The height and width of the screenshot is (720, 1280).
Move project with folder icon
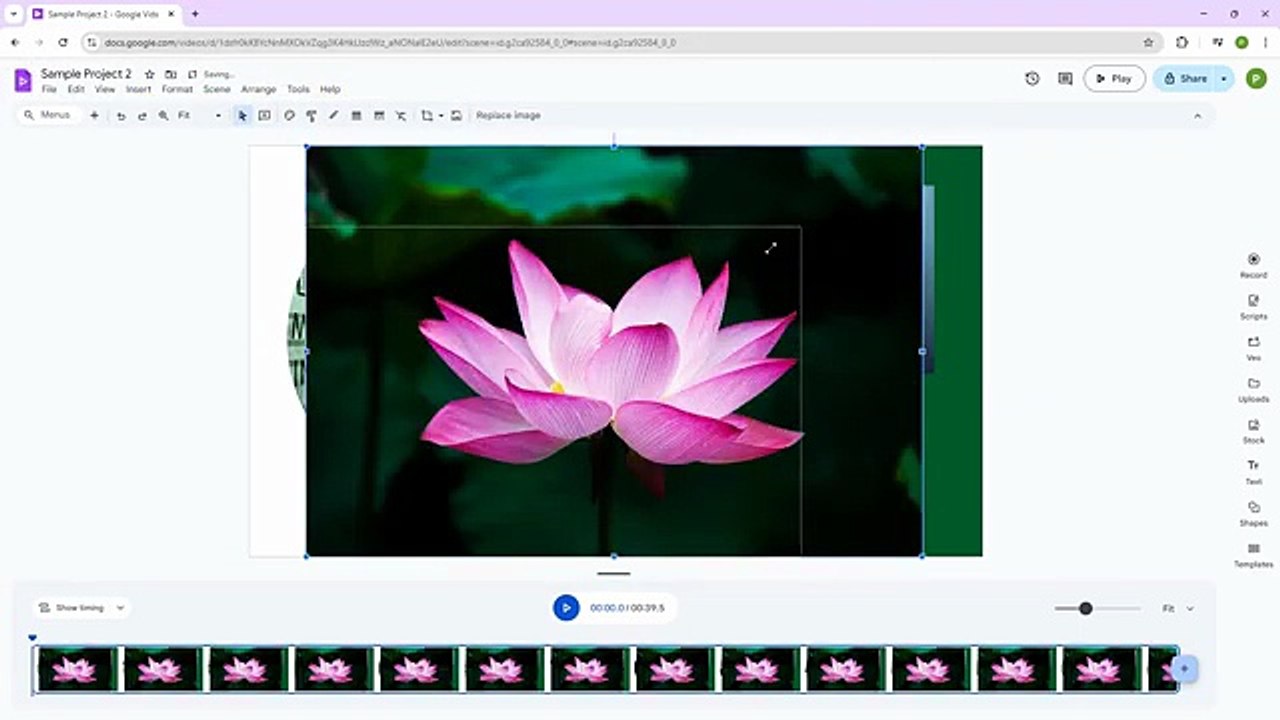coord(171,74)
